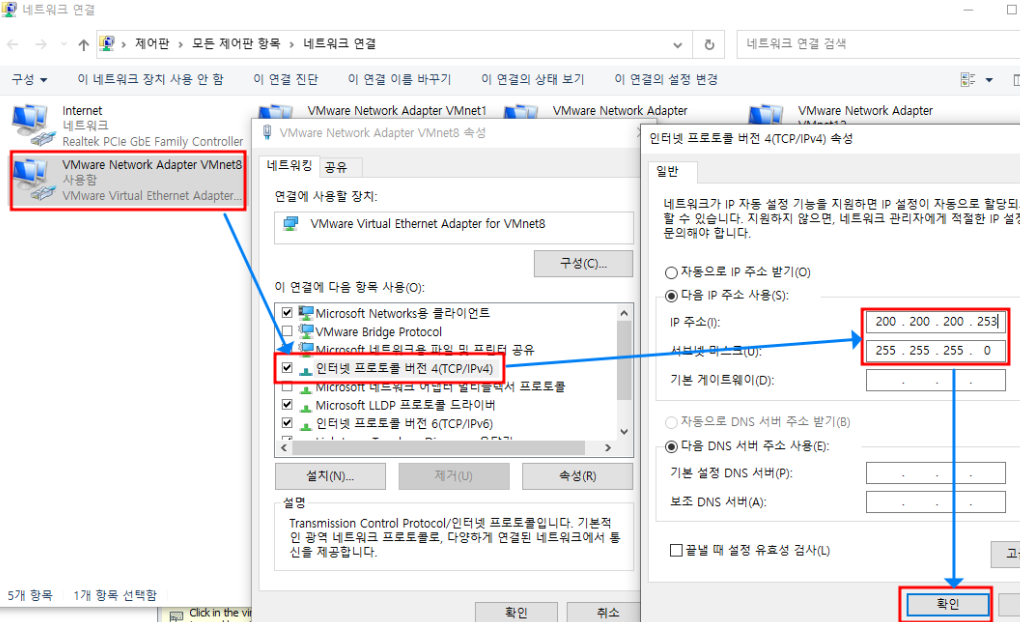Open view options dropdown arrow
This screenshot has width=1020, height=622.
coord(989,80)
